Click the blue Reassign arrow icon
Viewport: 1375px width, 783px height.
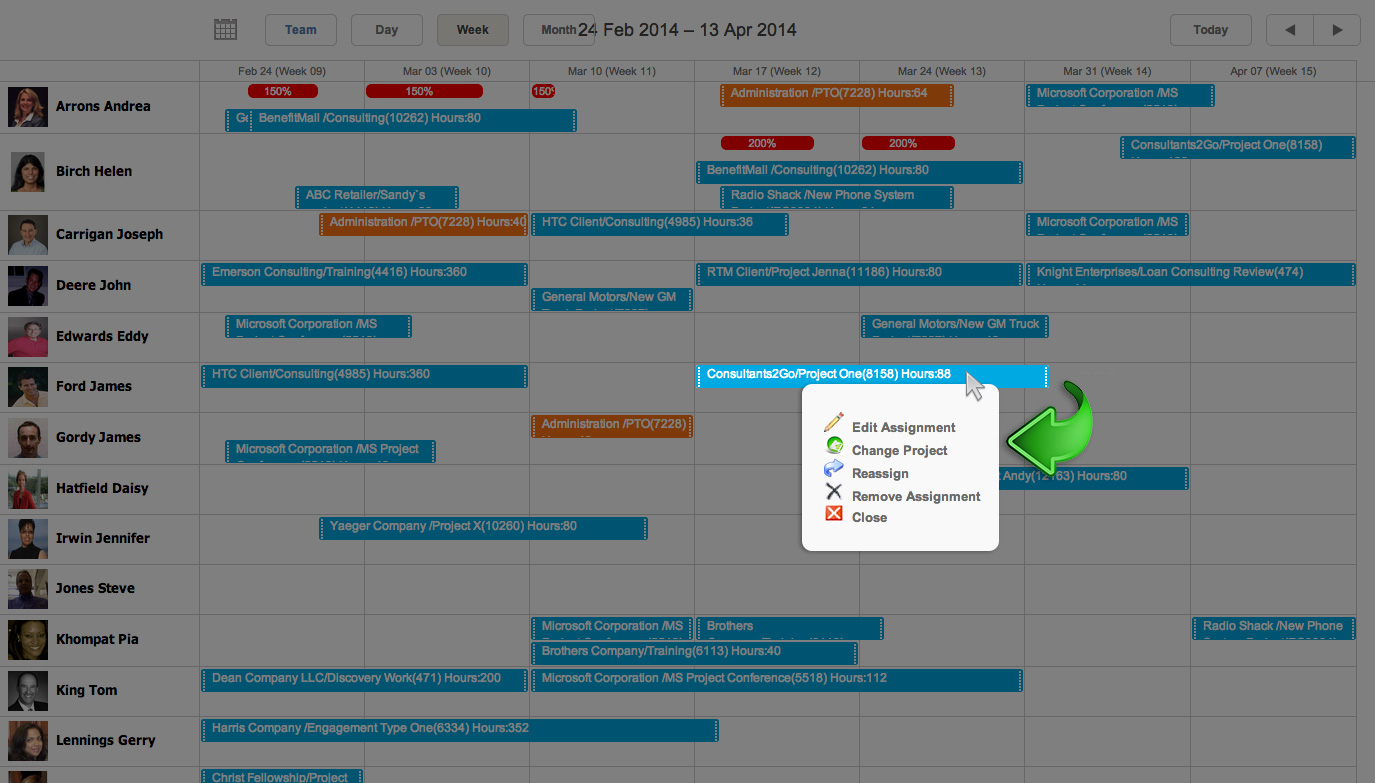833,470
